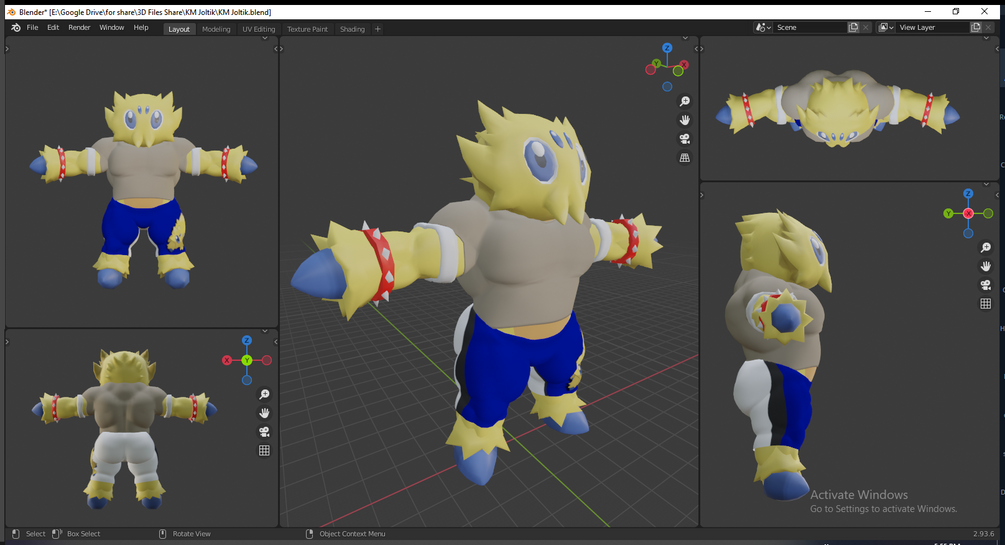Open the File menu
1005x545 pixels.
point(32,28)
